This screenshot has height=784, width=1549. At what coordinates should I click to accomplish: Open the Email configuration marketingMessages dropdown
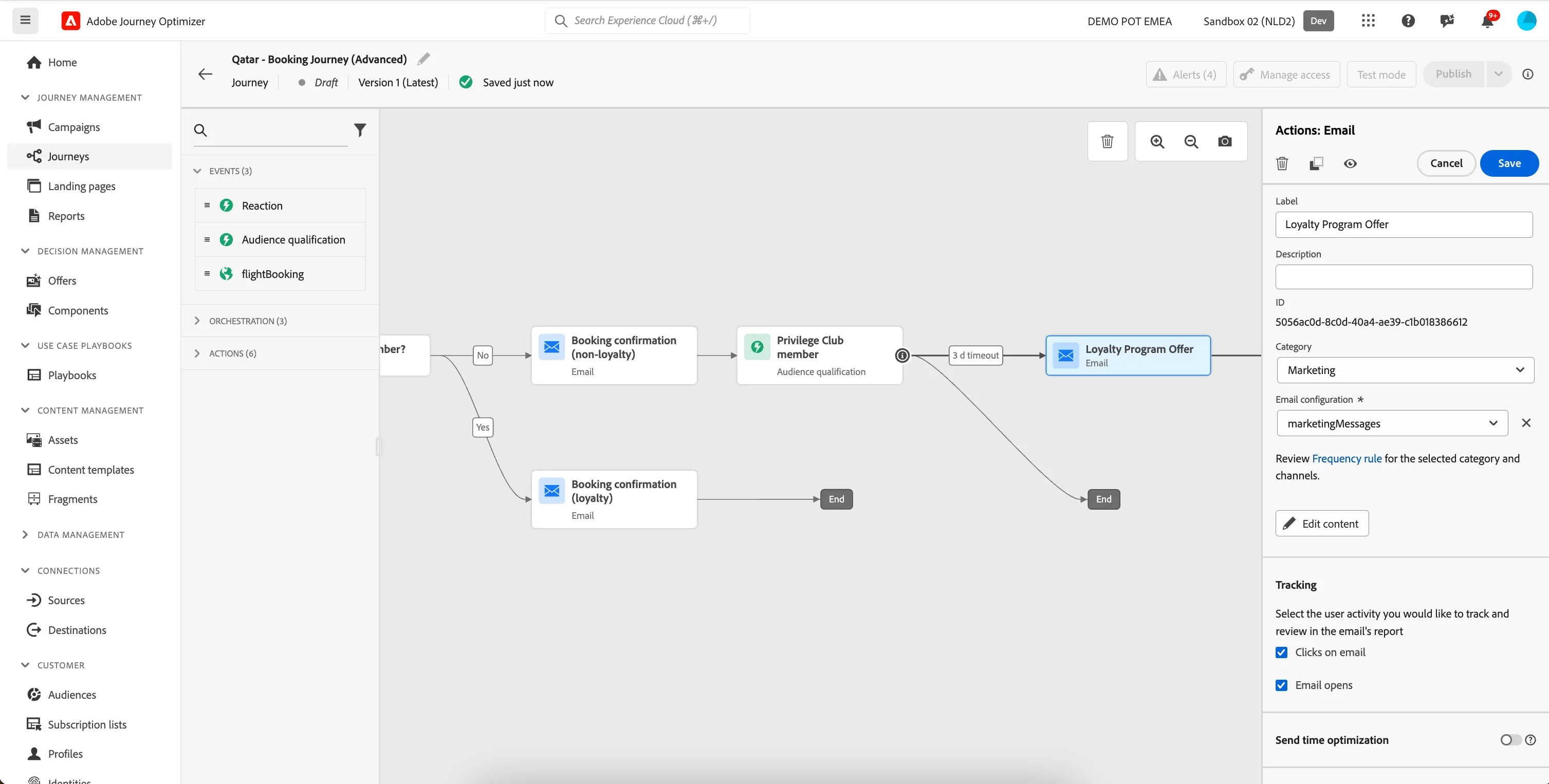1391,423
